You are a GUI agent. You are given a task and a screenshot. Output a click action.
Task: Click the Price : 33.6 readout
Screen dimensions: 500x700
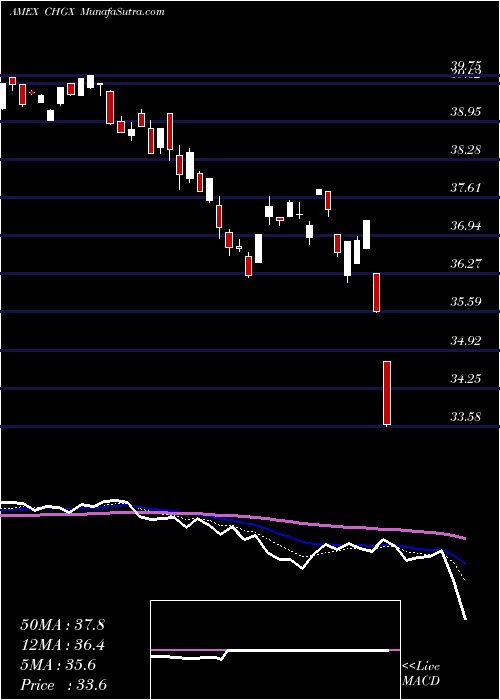[63, 685]
